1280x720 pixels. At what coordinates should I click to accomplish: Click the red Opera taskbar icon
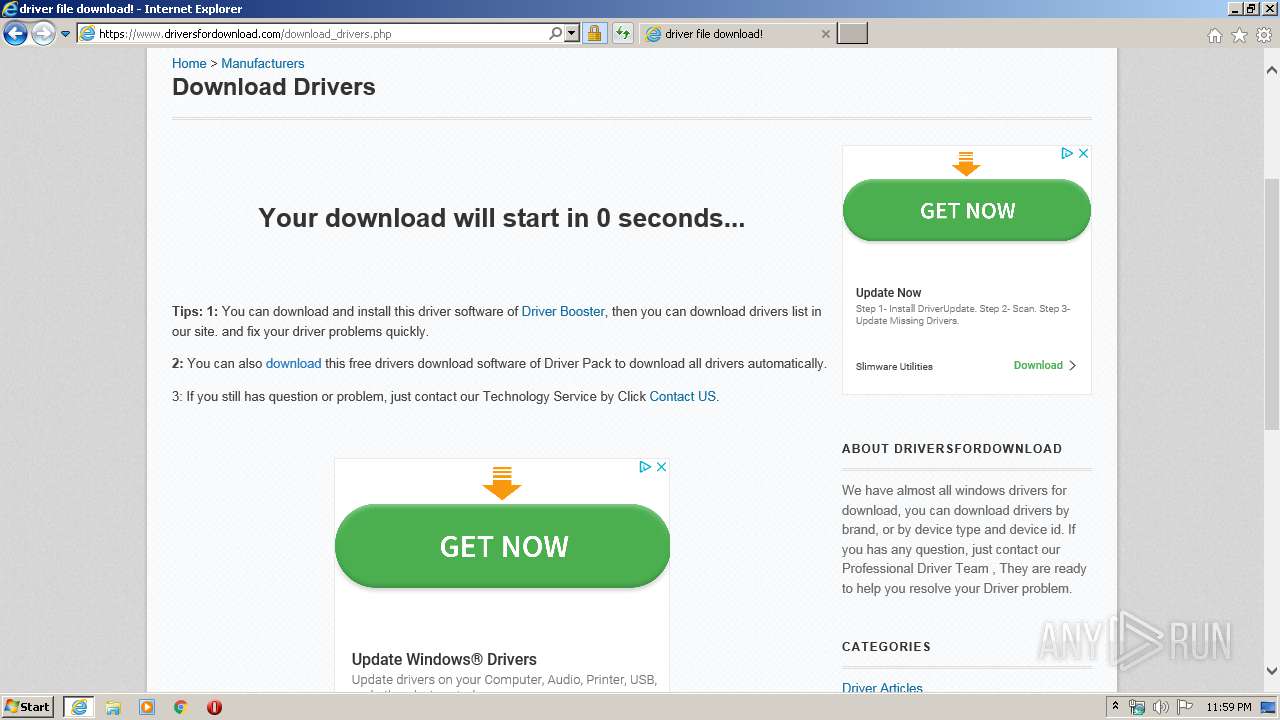pos(214,707)
